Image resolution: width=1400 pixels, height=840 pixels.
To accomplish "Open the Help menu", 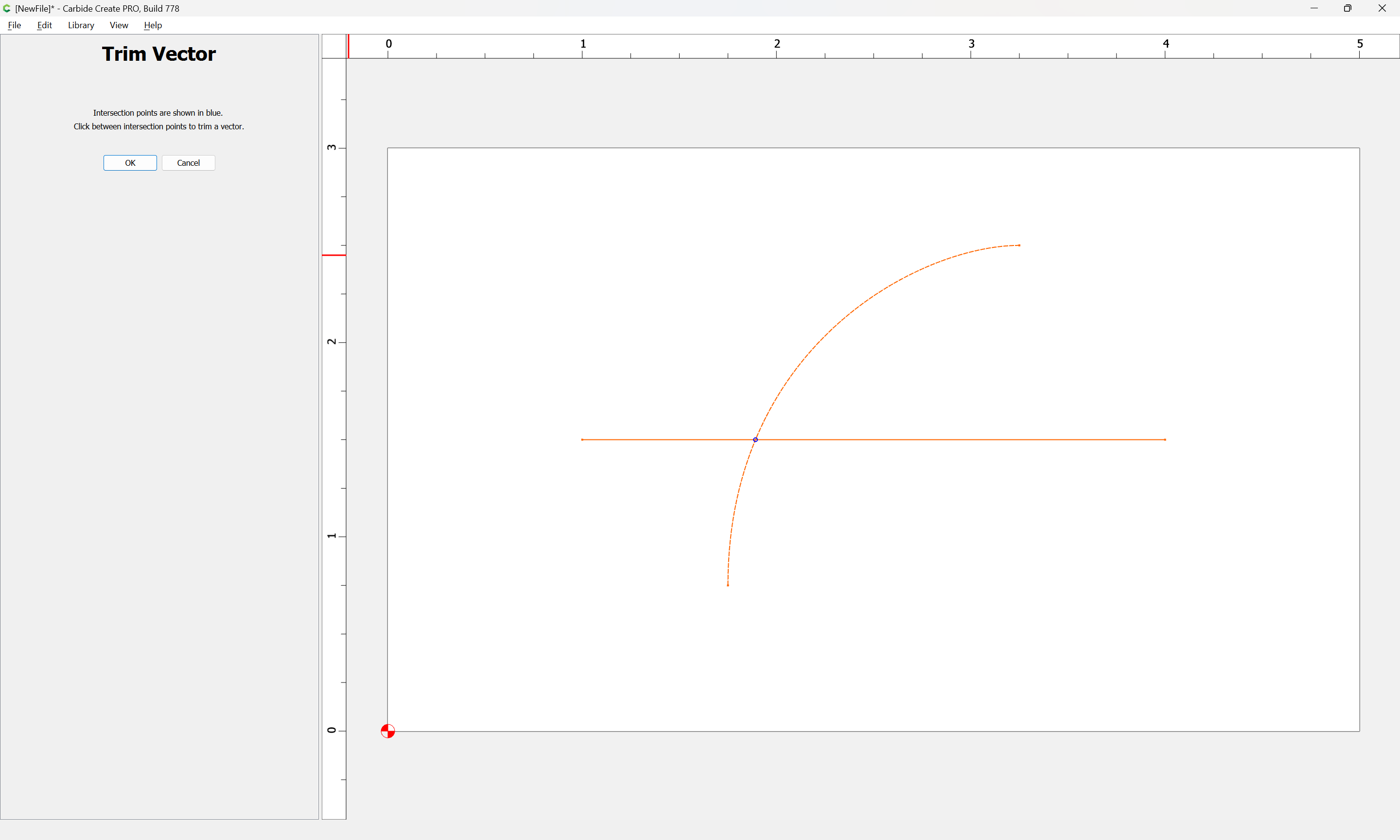I will pyautogui.click(x=153, y=25).
